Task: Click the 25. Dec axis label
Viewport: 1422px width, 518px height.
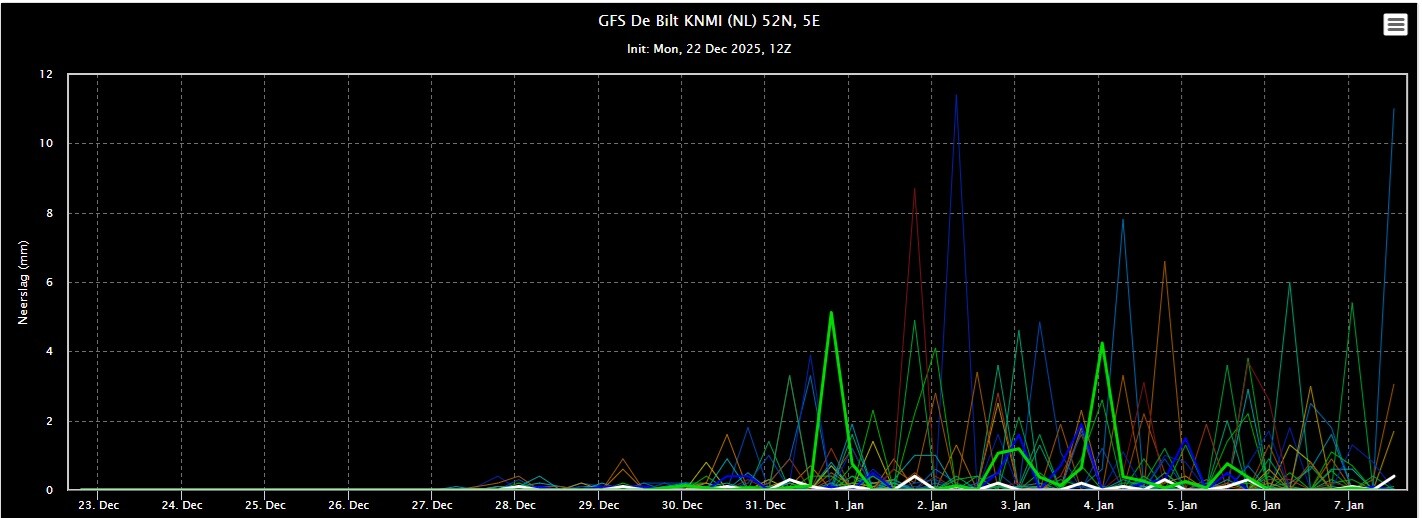Action: (x=265, y=505)
